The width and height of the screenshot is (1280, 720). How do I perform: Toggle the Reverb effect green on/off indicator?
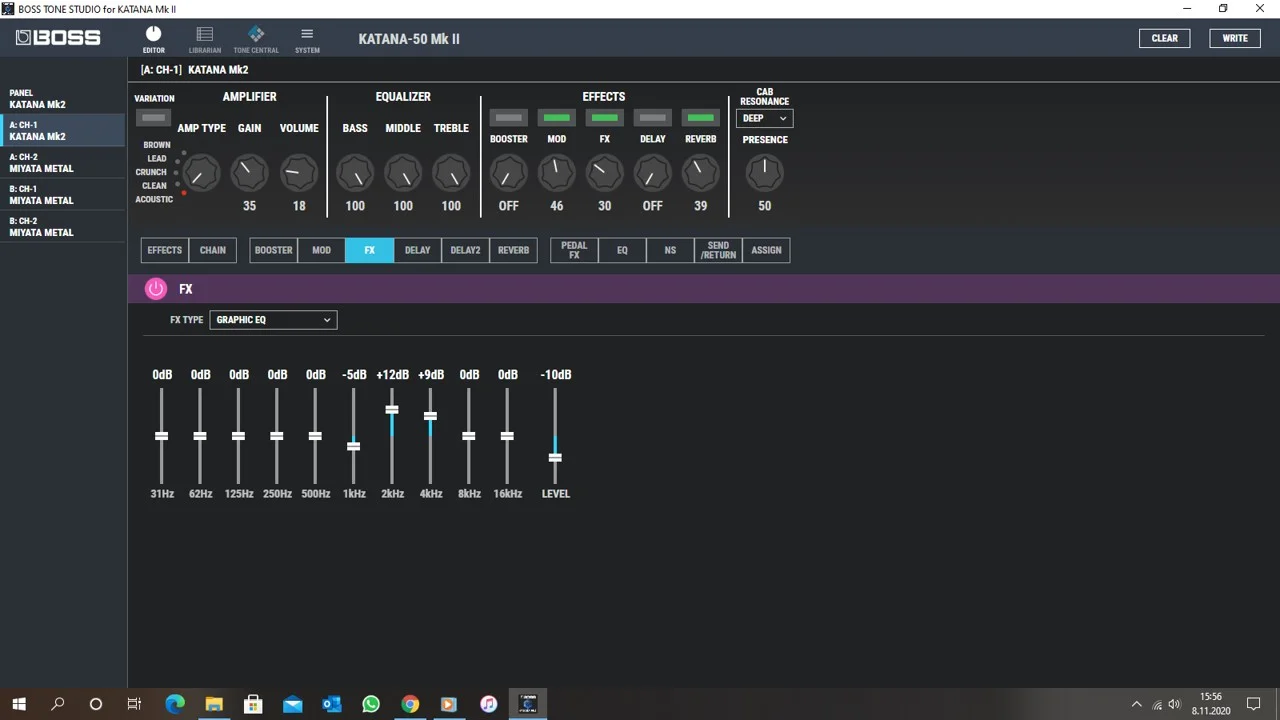[700, 118]
